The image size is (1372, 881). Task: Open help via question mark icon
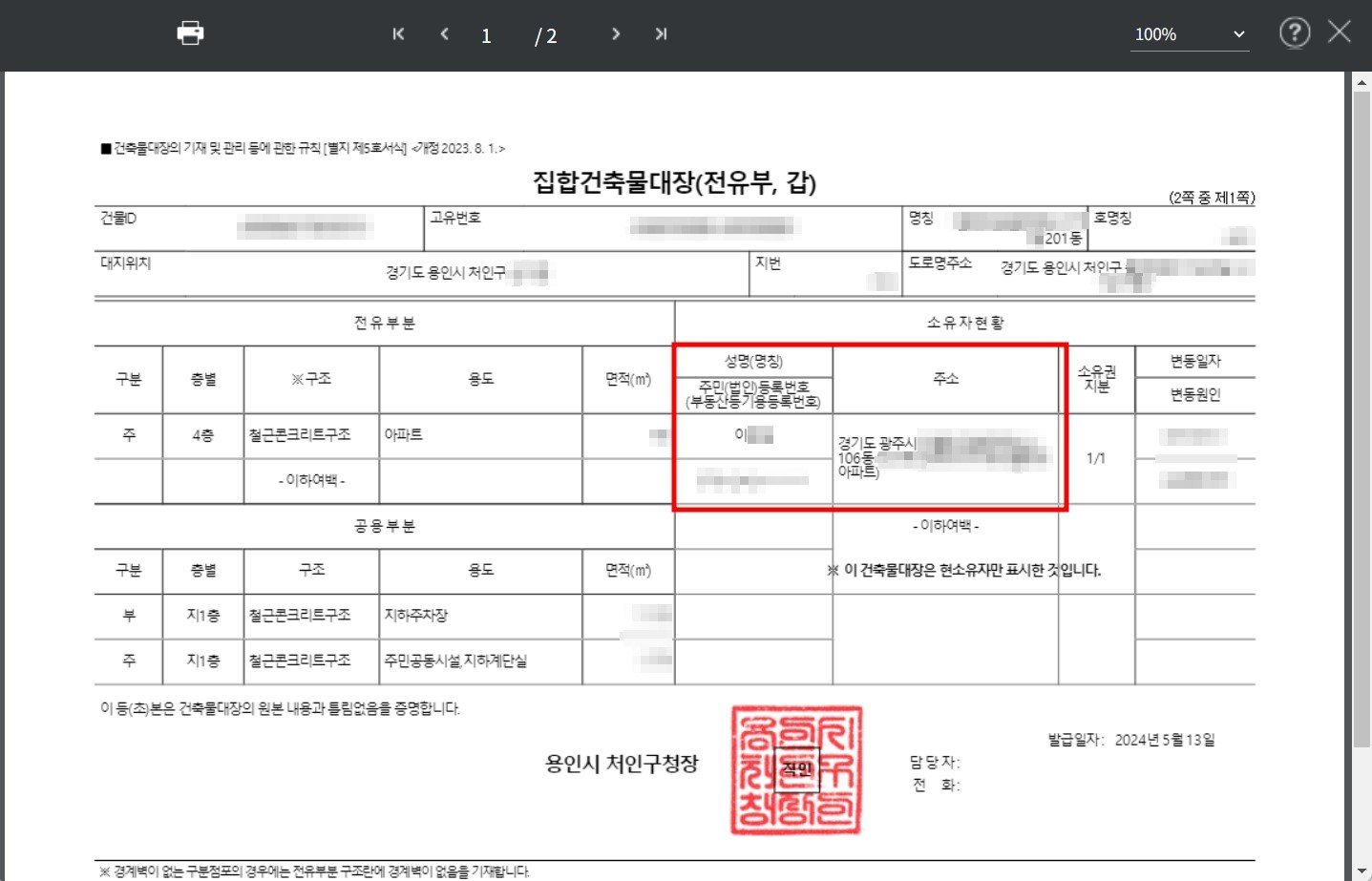tap(1295, 33)
